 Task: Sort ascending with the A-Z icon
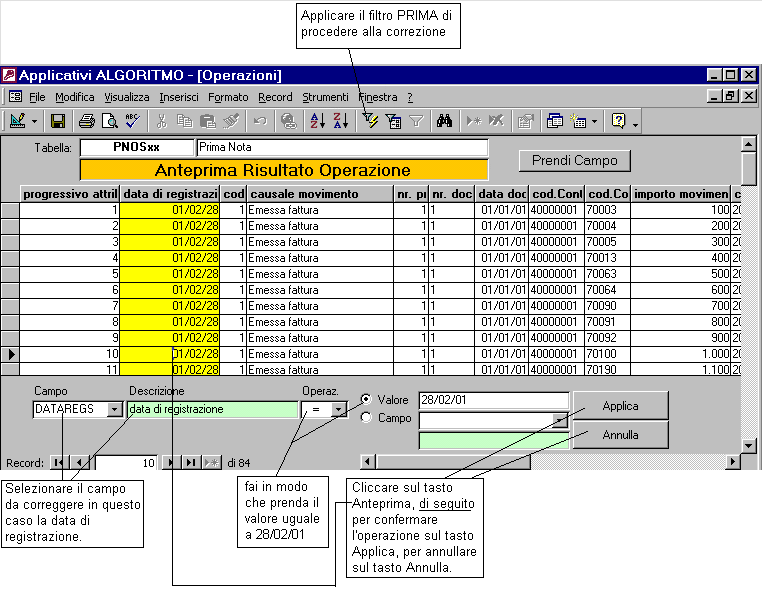tap(317, 121)
